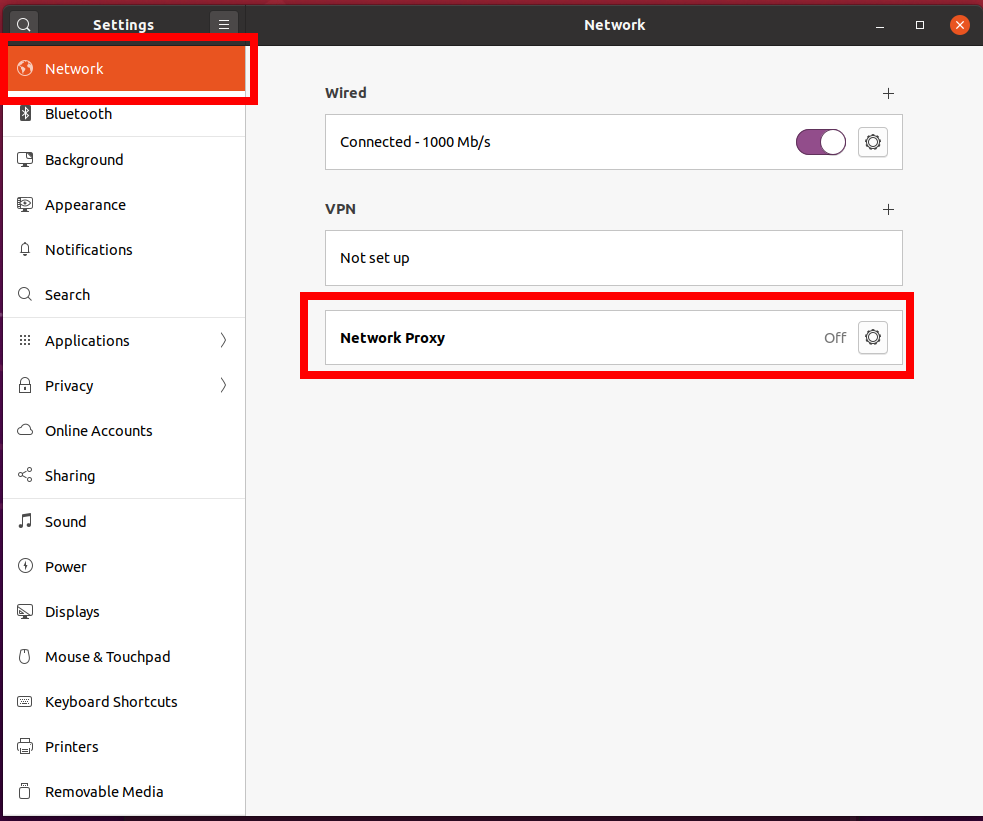Select Keyboard Shortcuts in the sidebar
983x821 pixels.
(111, 701)
